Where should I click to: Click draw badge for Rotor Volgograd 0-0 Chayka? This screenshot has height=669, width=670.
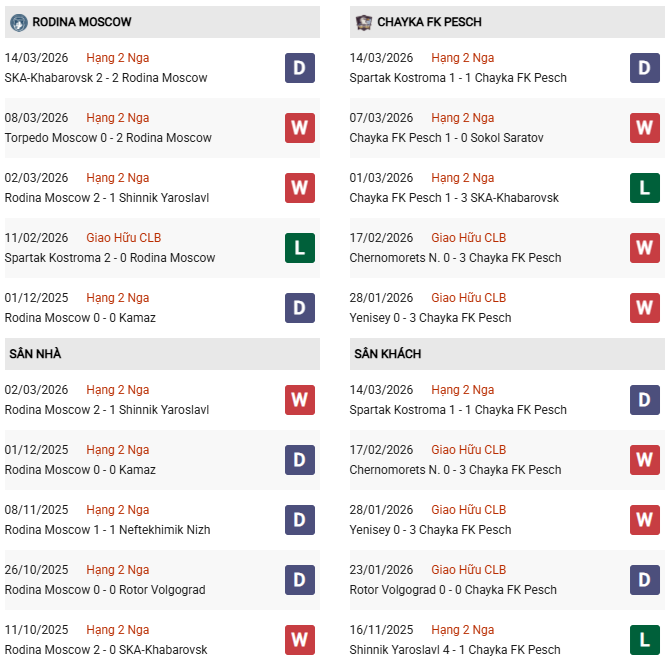coord(645,580)
